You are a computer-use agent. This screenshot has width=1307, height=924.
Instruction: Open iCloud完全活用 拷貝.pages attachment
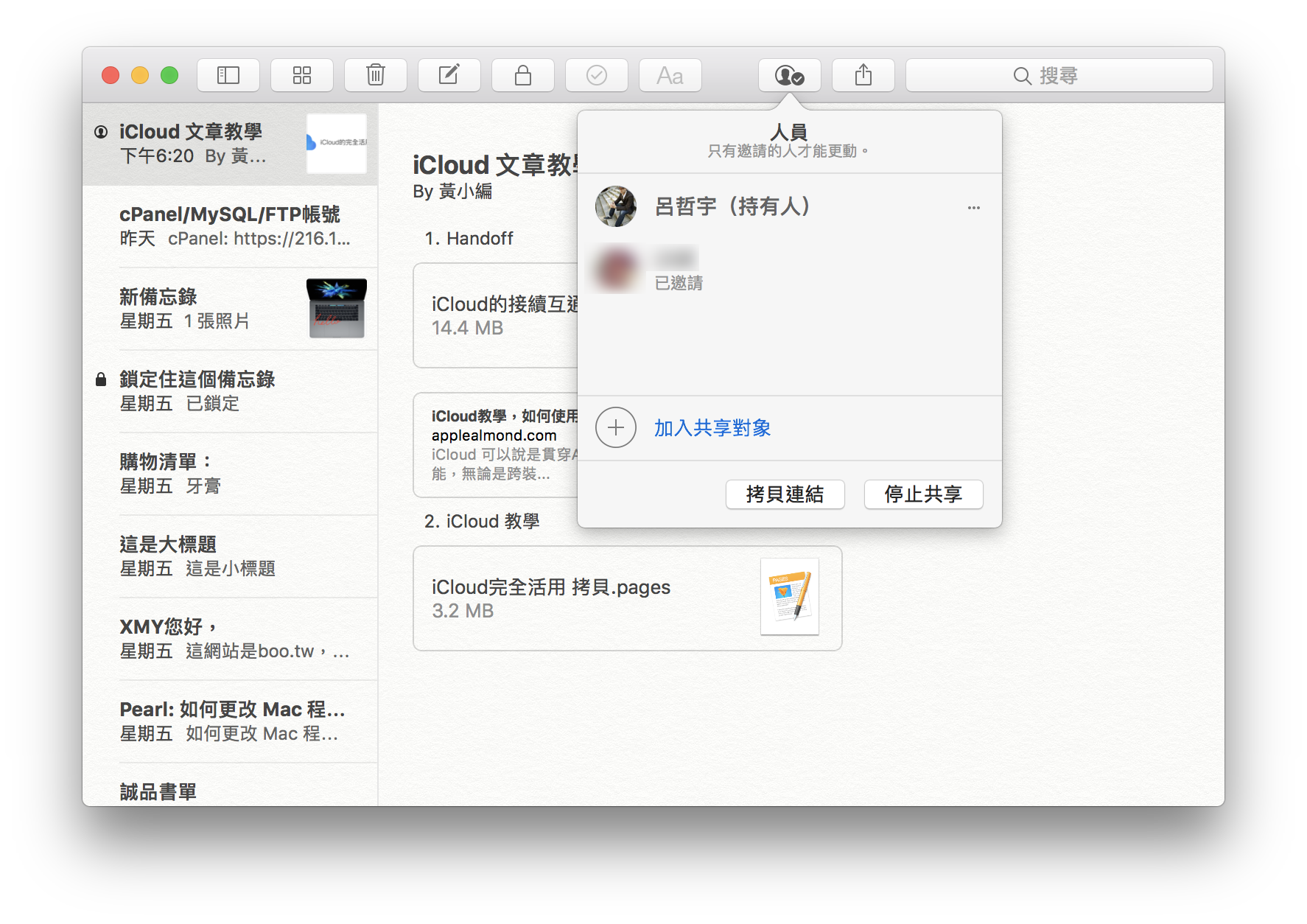pyautogui.click(x=628, y=598)
